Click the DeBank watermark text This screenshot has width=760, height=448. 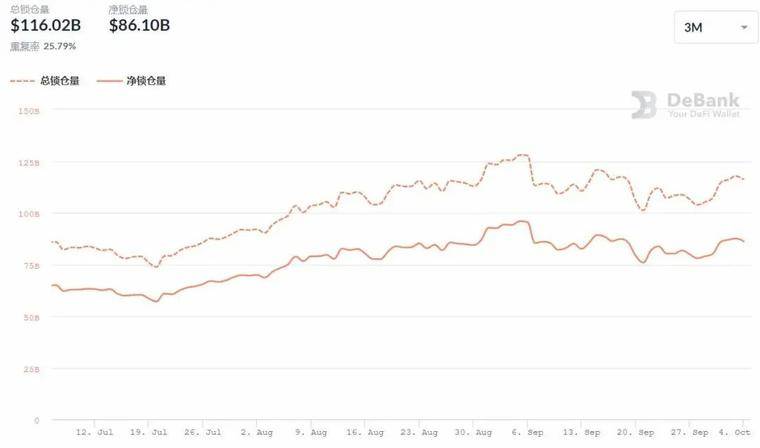[703, 104]
